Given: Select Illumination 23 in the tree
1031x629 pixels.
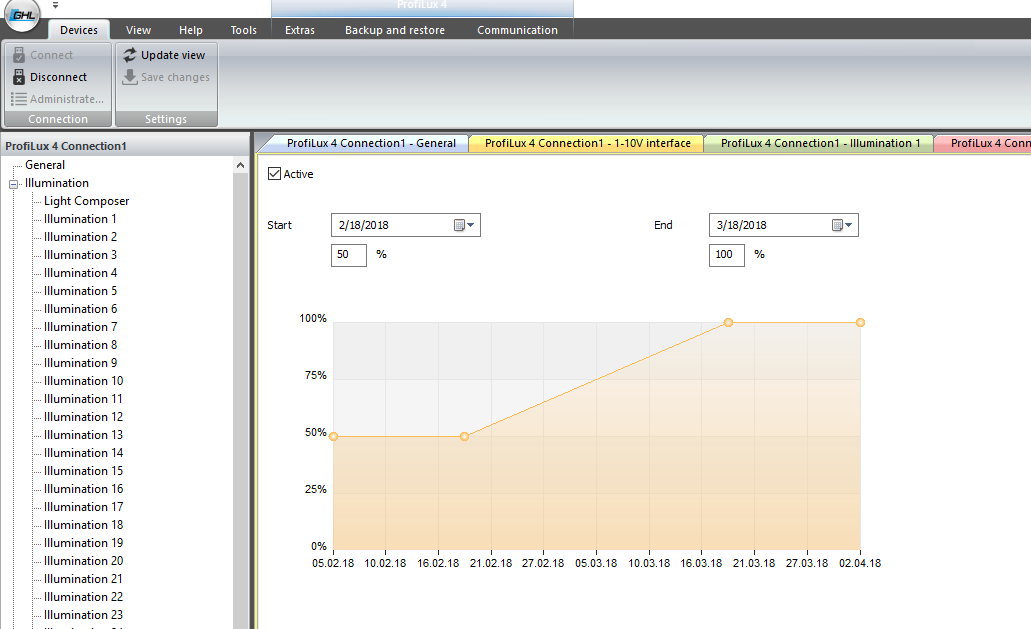Looking at the screenshot, I should 84,615.
